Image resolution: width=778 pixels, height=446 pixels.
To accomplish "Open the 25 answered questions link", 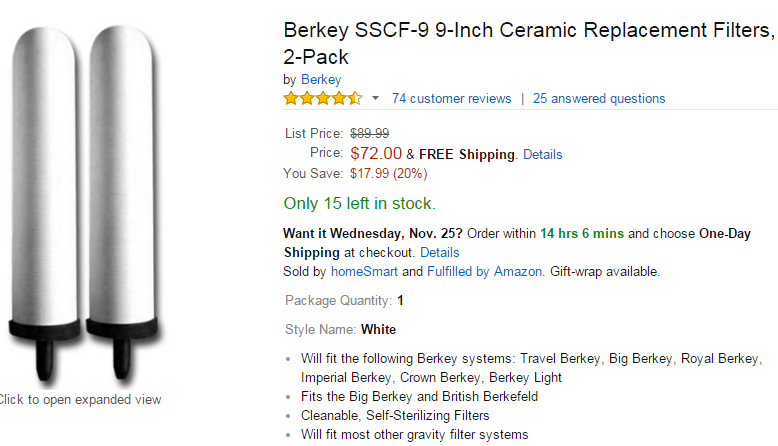I will (x=599, y=98).
